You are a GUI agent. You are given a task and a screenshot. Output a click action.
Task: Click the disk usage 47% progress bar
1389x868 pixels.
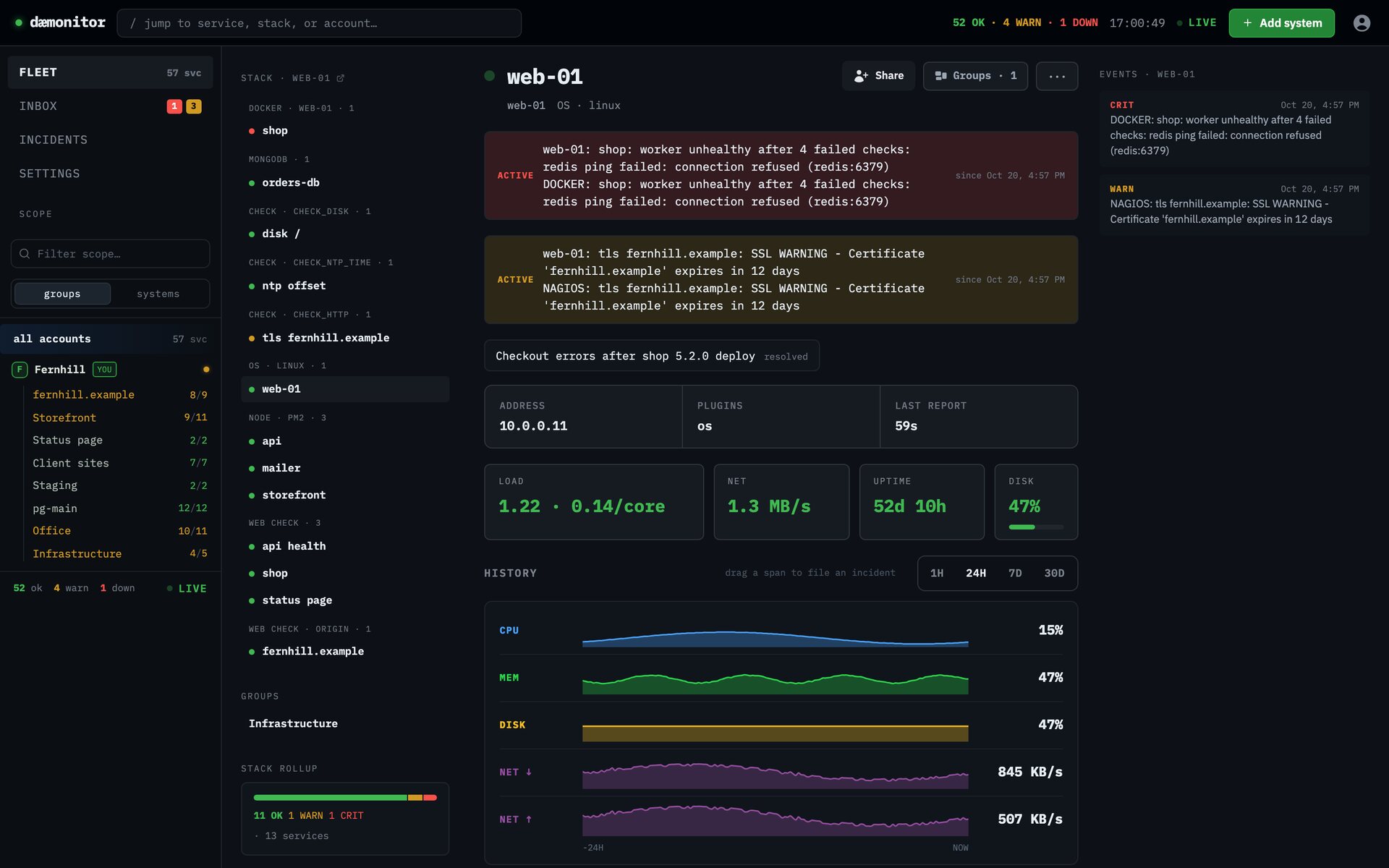(x=1036, y=527)
